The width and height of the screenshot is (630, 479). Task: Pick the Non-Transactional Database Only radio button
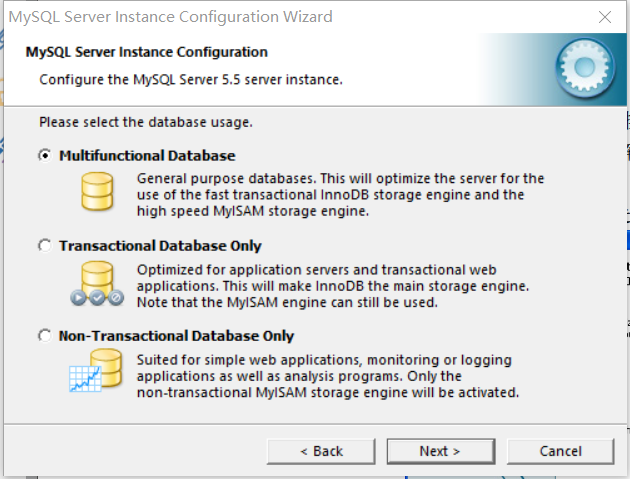pos(44,336)
